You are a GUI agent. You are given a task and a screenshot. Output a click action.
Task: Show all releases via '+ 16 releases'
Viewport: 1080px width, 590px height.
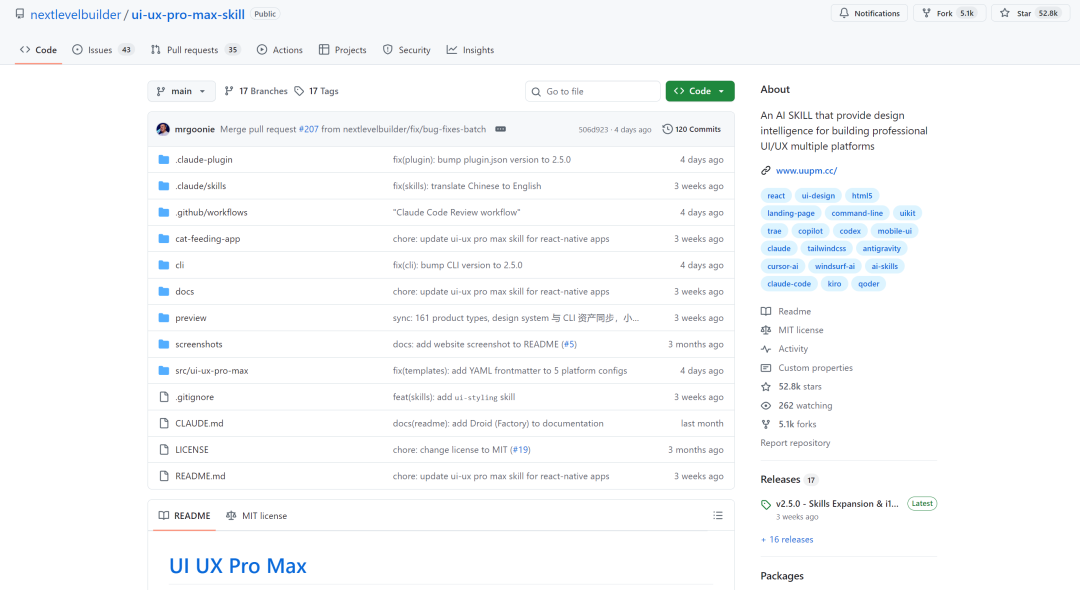pyautogui.click(x=786, y=539)
